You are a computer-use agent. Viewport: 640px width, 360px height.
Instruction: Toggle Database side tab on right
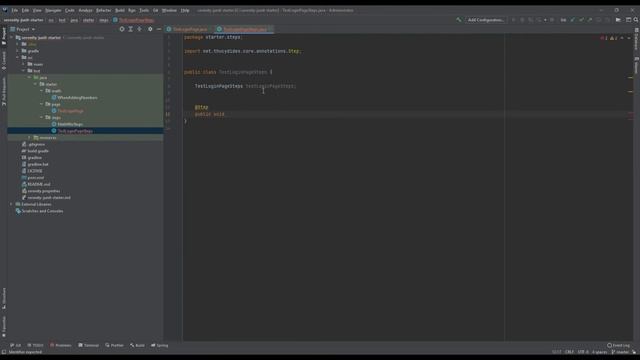point(636,39)
